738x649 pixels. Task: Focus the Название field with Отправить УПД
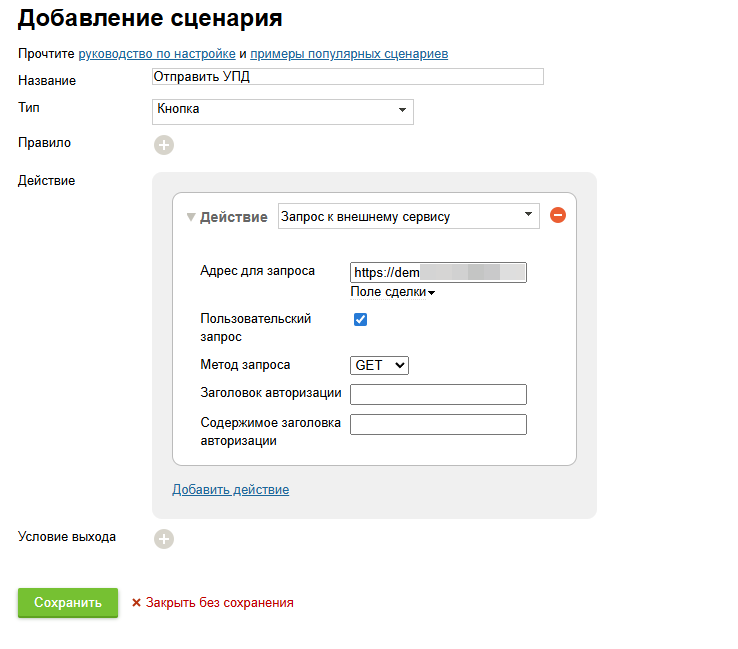tap(347, 77)
